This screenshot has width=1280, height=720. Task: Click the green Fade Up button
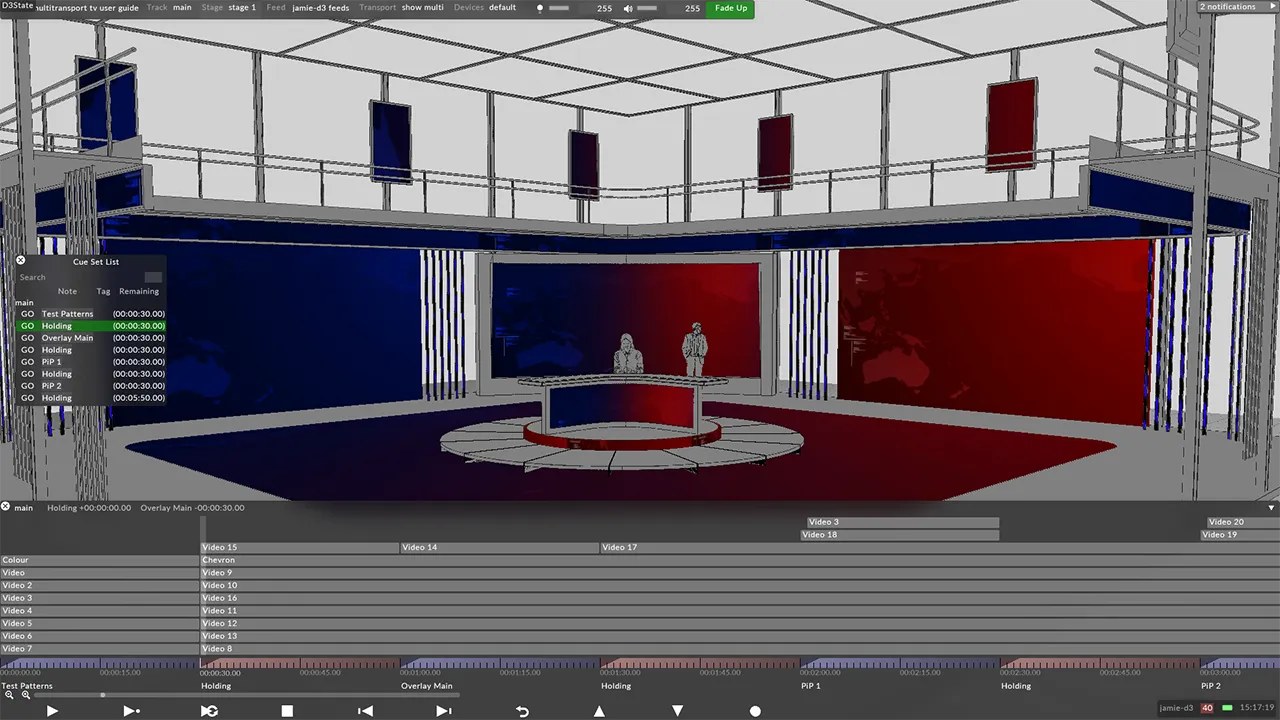pyautogui.click(x=730, y=8)
